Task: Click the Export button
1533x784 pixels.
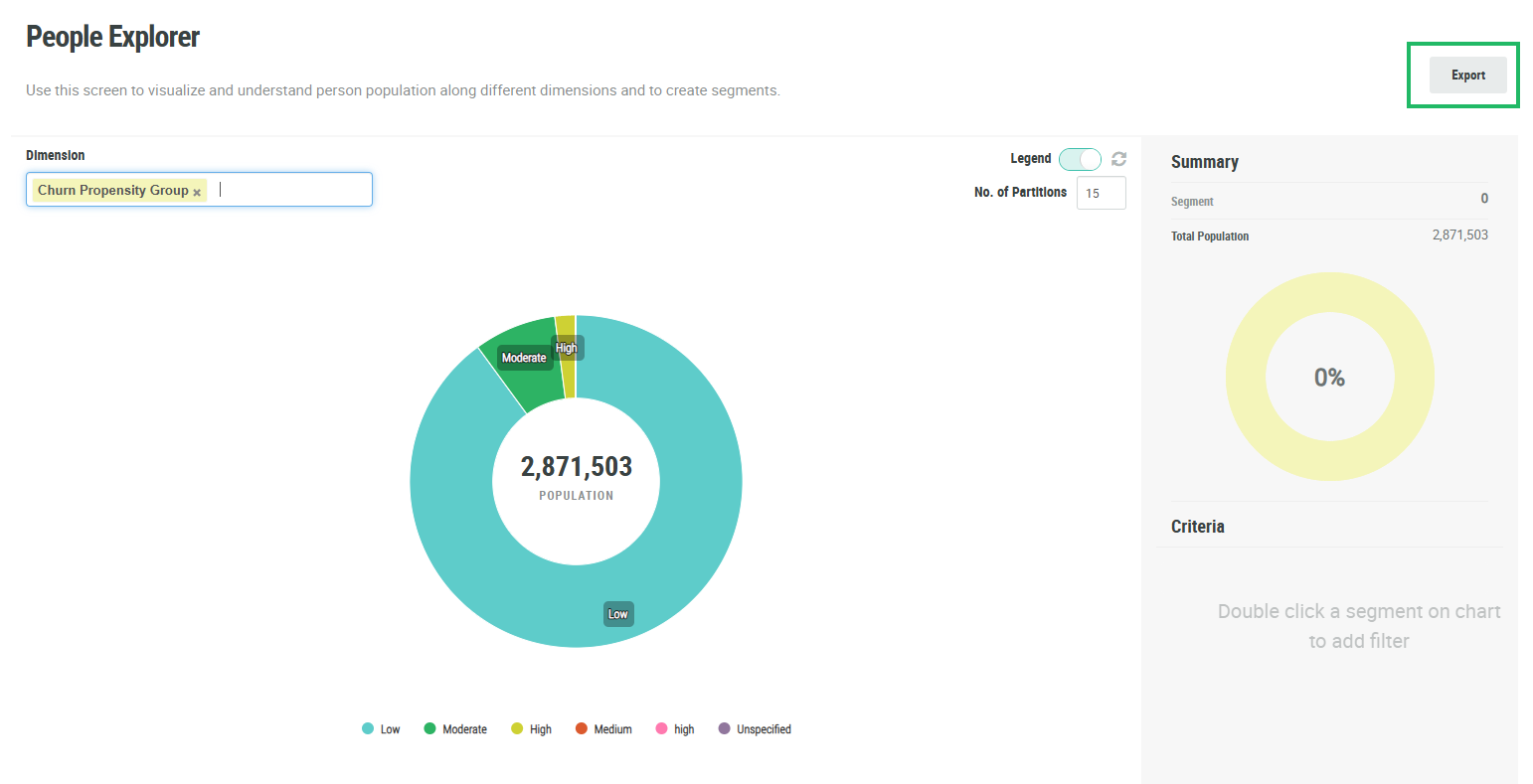Action: 1467,76
